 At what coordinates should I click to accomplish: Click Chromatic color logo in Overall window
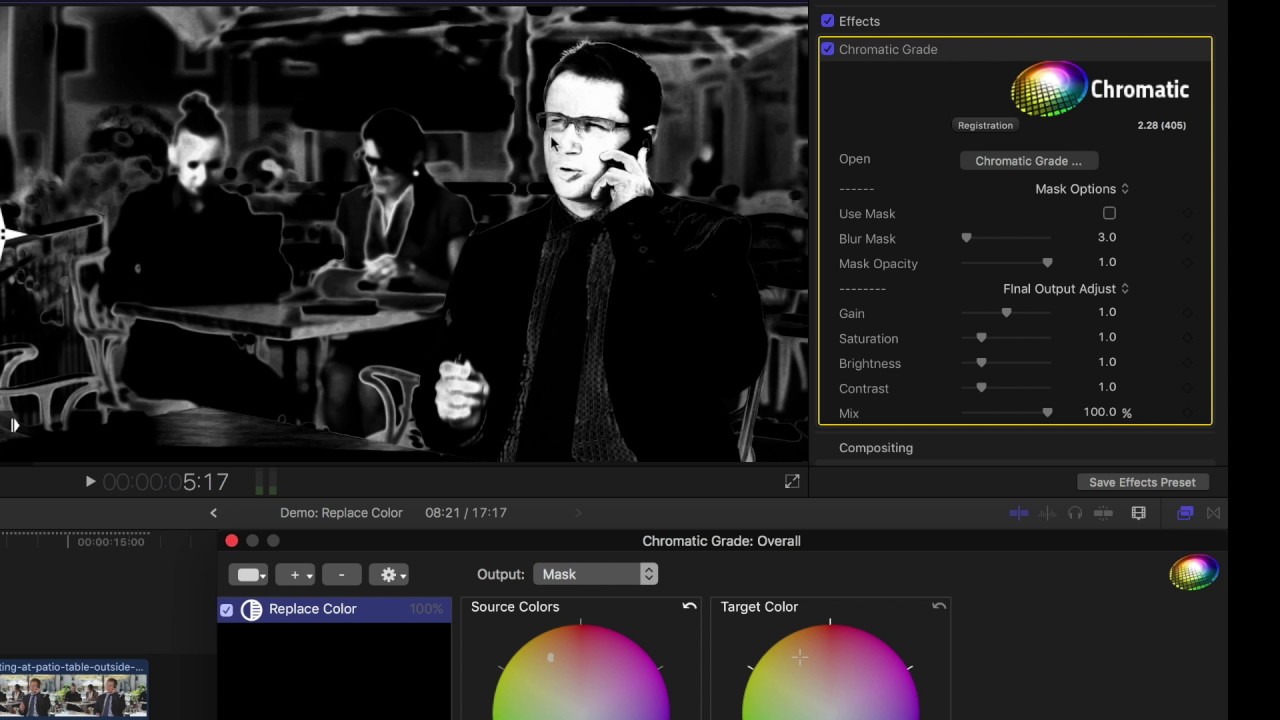[x=1194, y=573]
